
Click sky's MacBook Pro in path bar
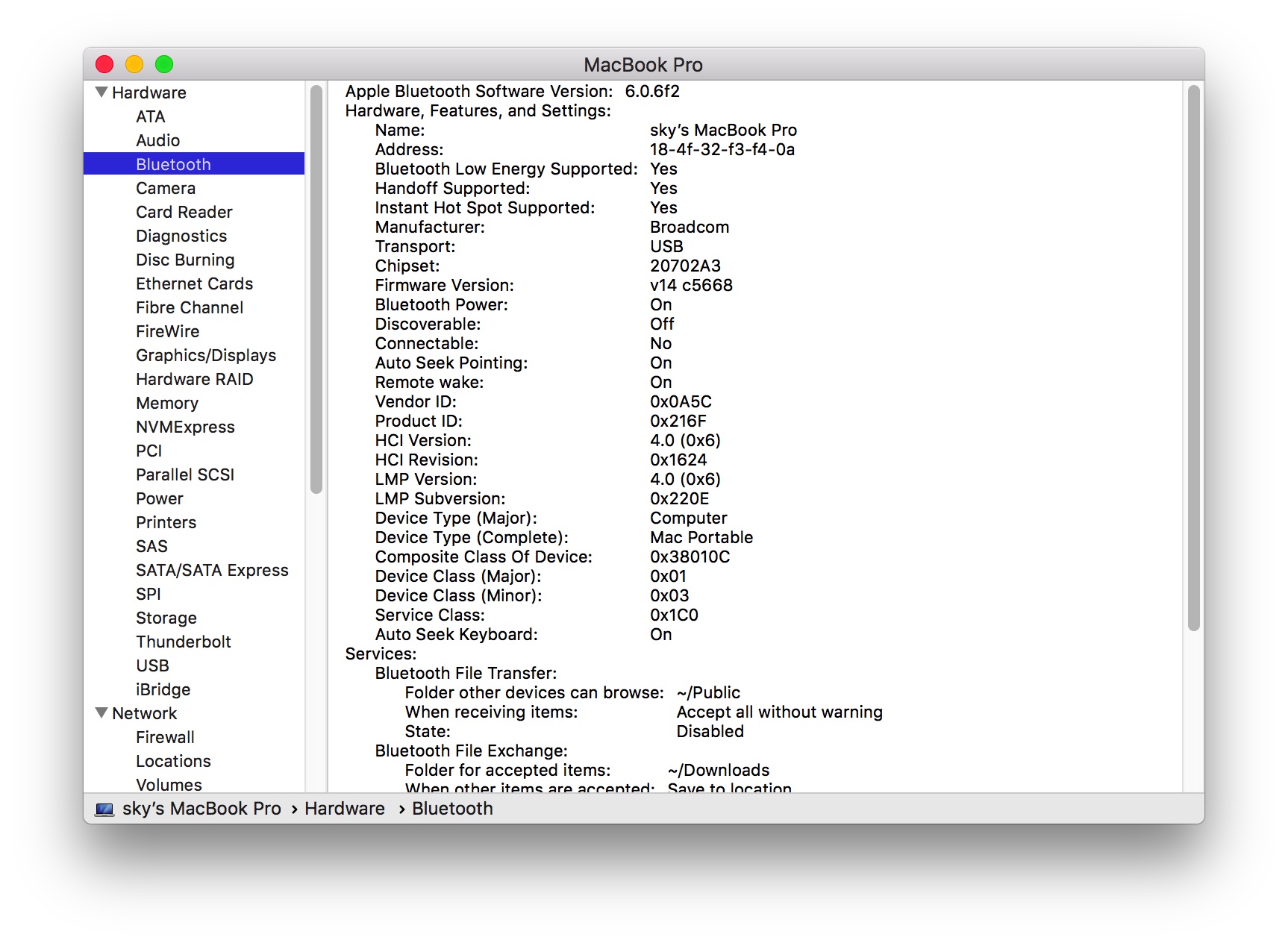pyautogui.click(x=201, y=809)
